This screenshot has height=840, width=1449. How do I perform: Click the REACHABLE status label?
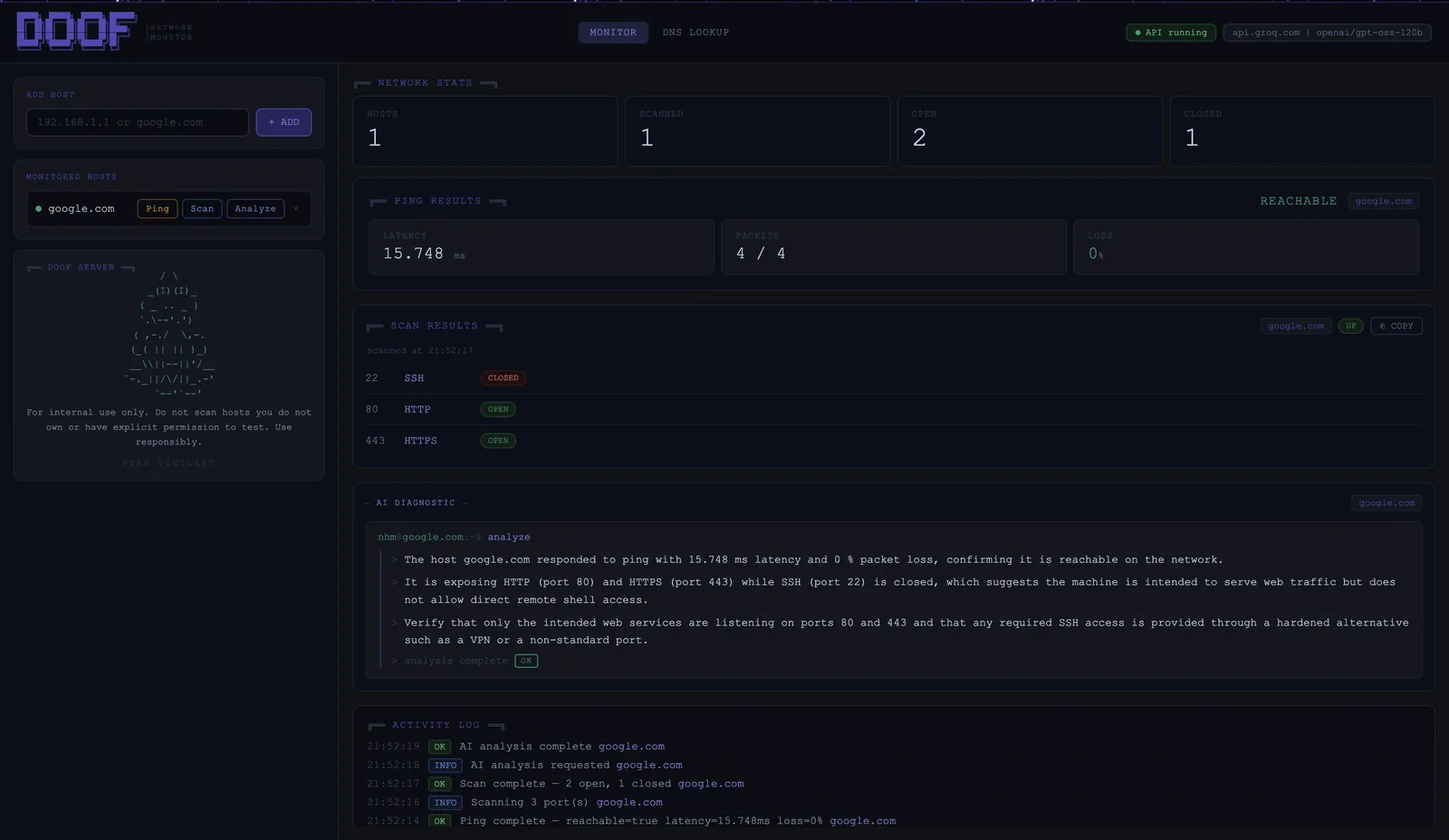tap(1298, 201)
